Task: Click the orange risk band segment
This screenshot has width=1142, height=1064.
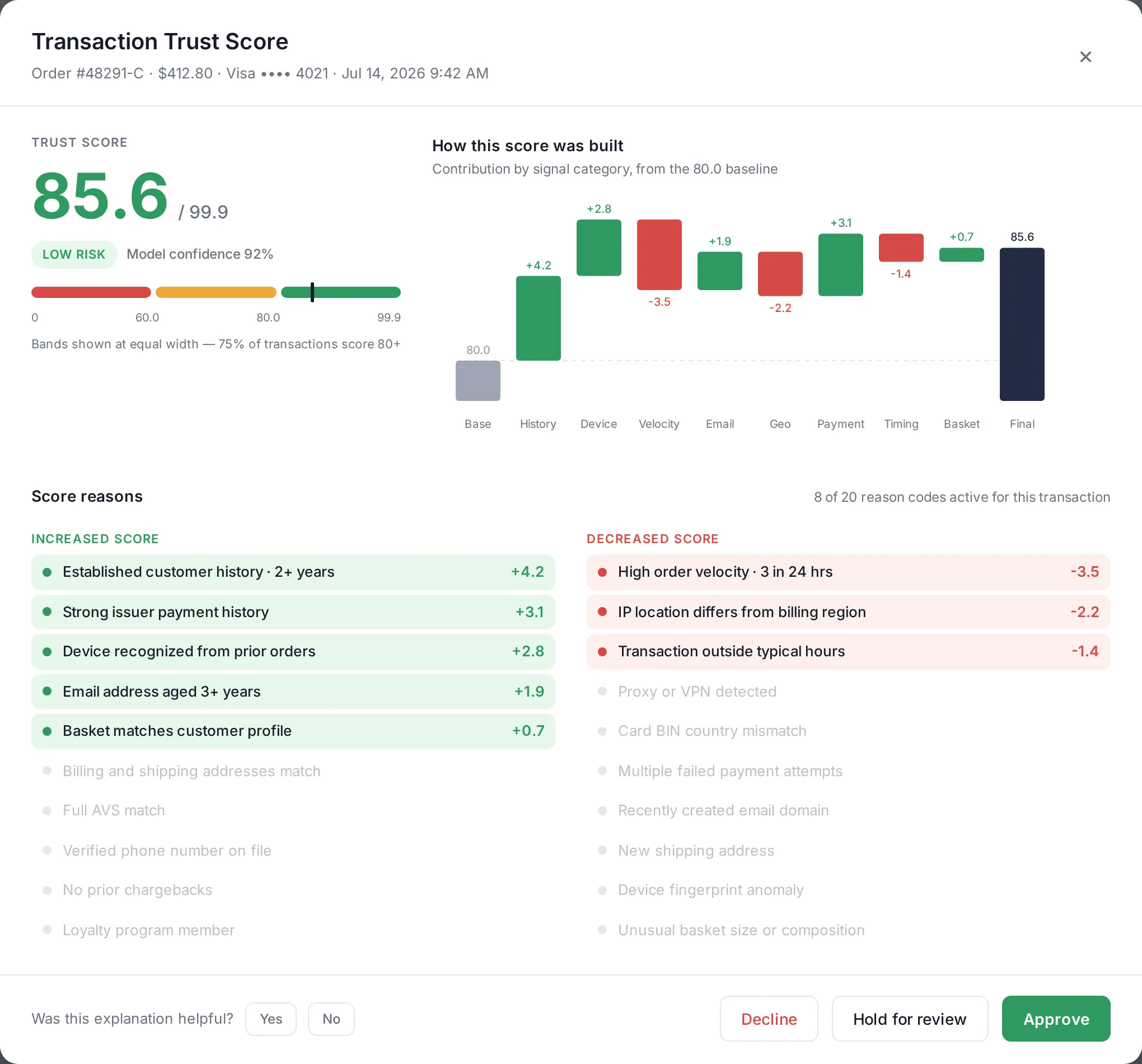Action: pyautogui.click(x=216, y=292)
